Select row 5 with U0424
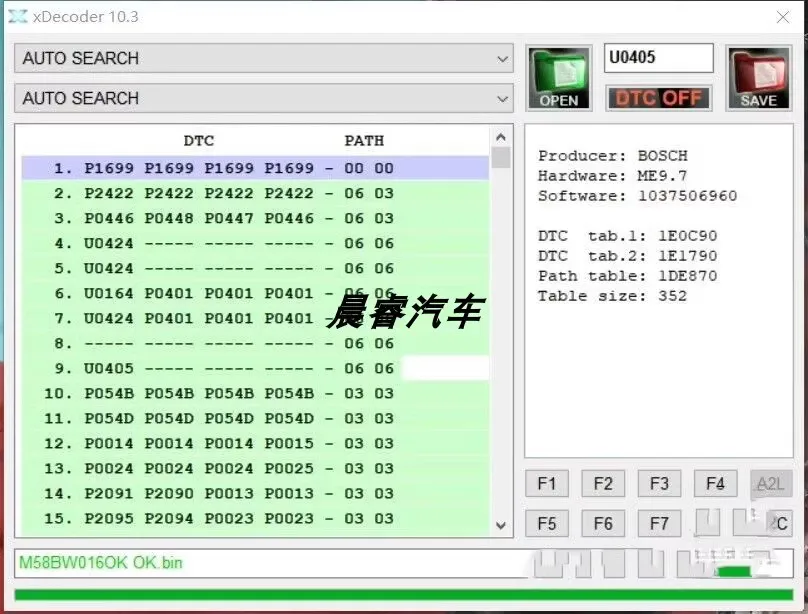Image resolution: width=808 pixels, height=614 pixels. (255, 268)
